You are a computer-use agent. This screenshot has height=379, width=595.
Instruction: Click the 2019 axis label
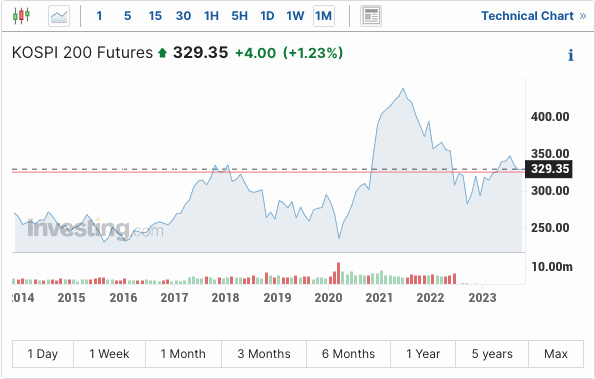(277, 298)
